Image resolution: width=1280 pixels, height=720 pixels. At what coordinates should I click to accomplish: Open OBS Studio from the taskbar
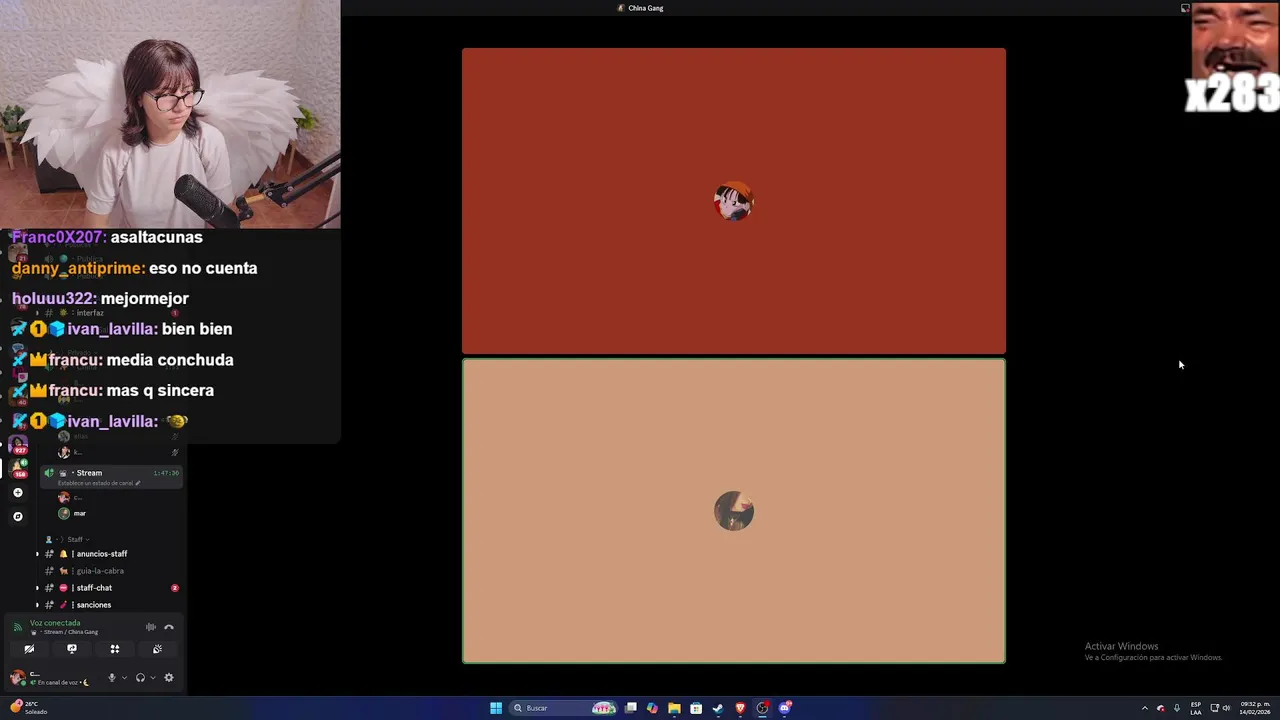(x=762, y=708)
